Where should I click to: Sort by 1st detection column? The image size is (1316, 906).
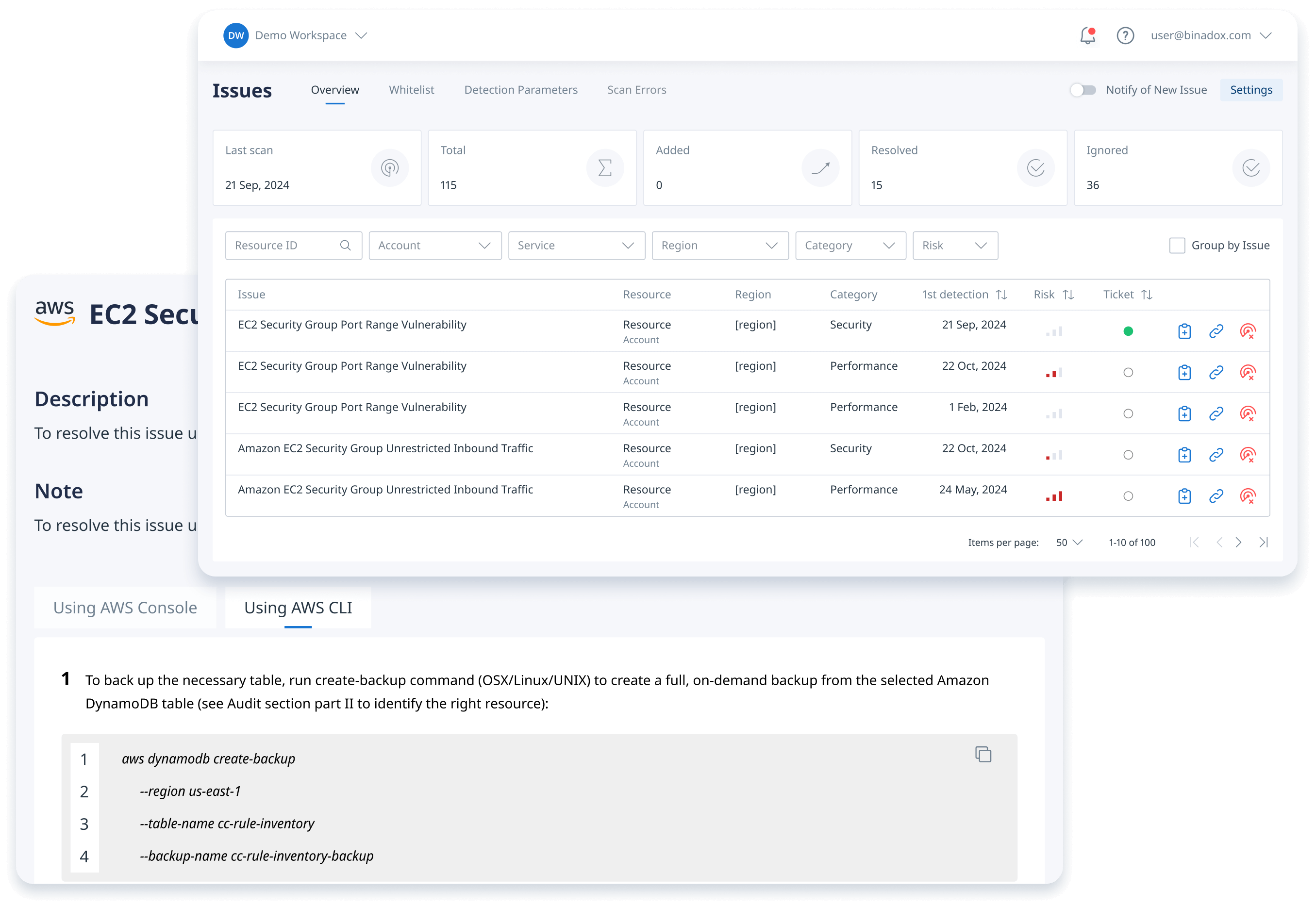1001,295
